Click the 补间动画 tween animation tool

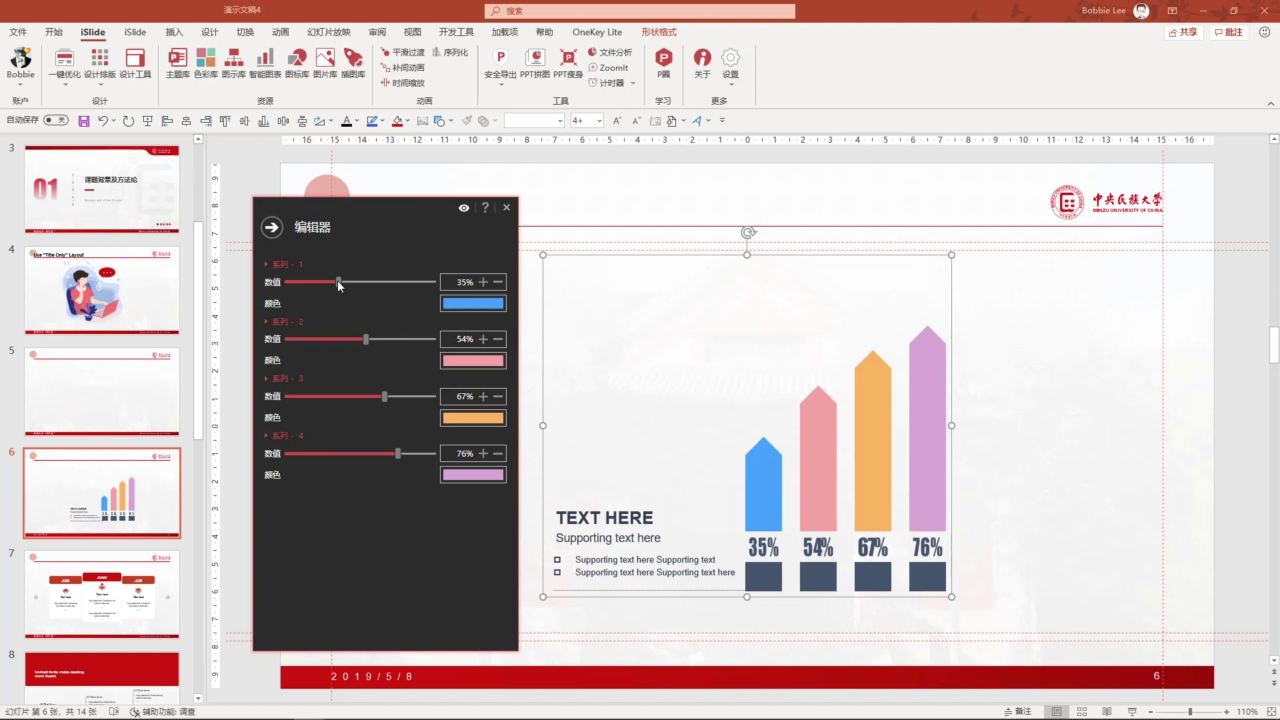tap(402, 67)
